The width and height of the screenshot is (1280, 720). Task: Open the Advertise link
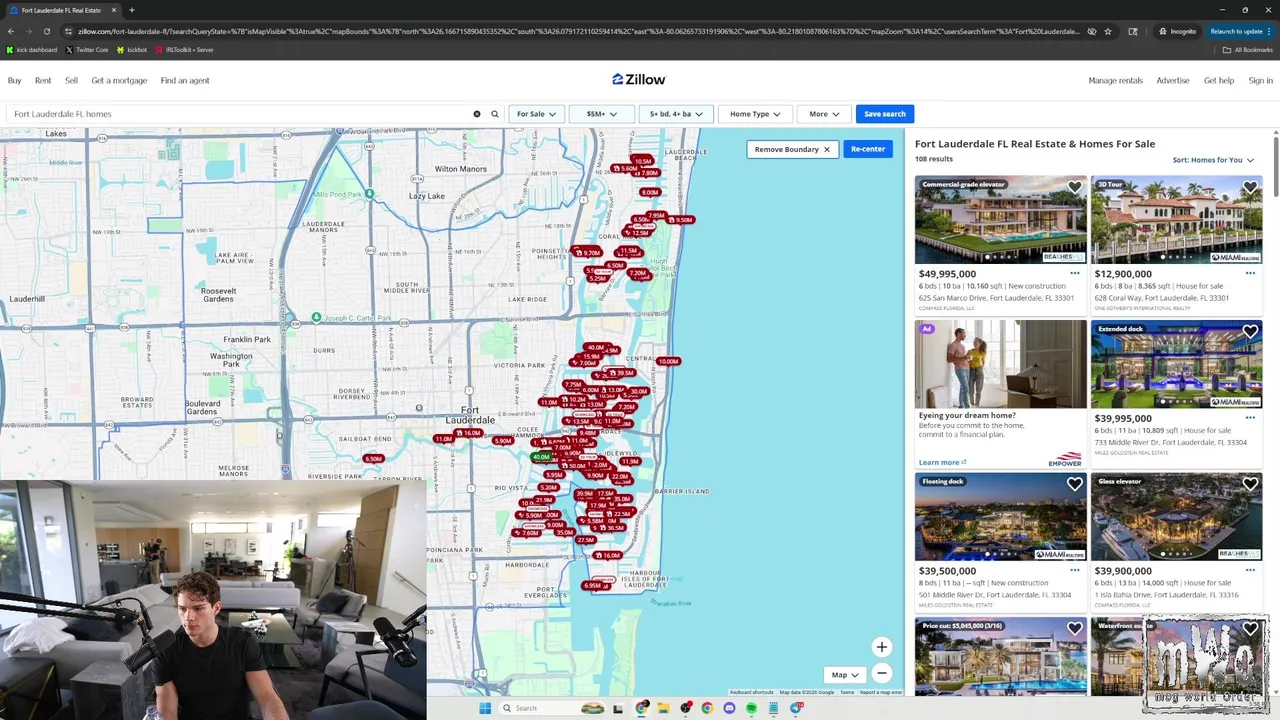[1173, 80]
